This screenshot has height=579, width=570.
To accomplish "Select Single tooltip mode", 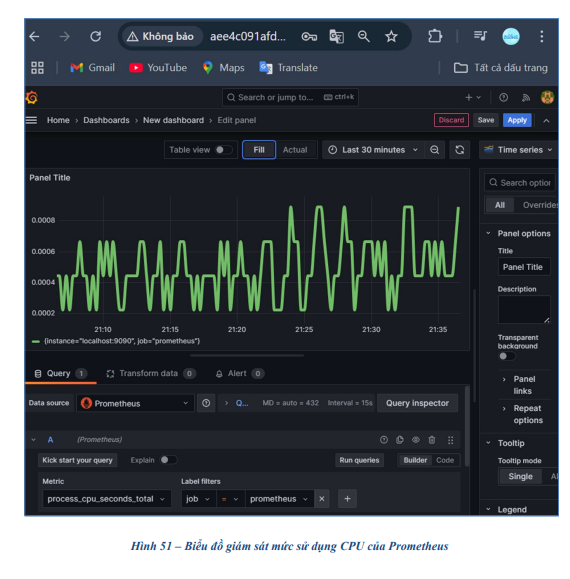I will point(520,476).
